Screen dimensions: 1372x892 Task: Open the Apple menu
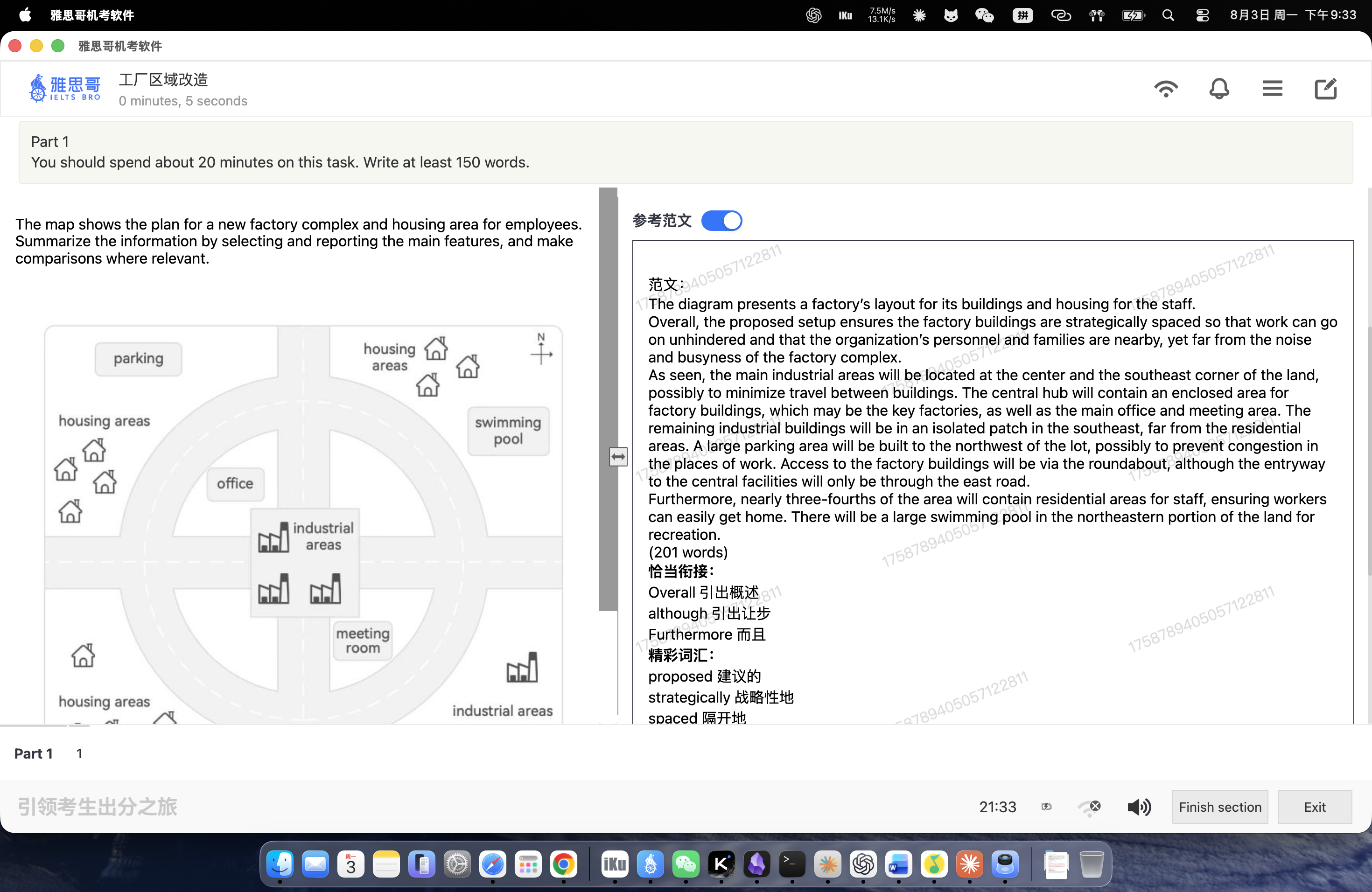[x=25, y=15]
